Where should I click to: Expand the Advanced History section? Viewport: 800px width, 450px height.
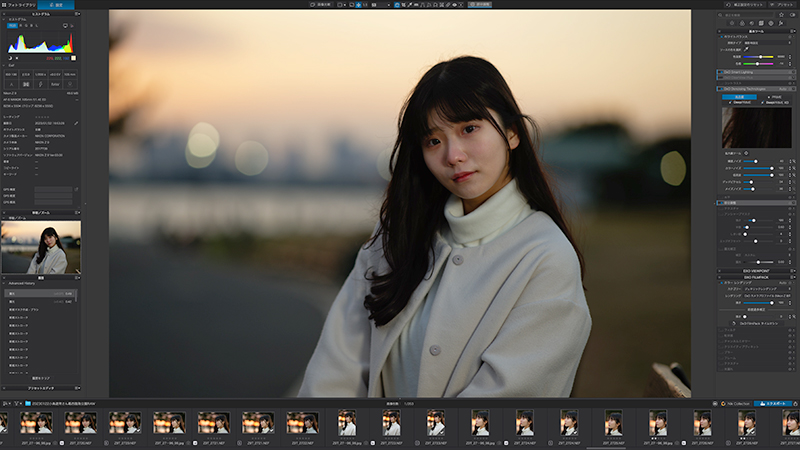point(4,283)
